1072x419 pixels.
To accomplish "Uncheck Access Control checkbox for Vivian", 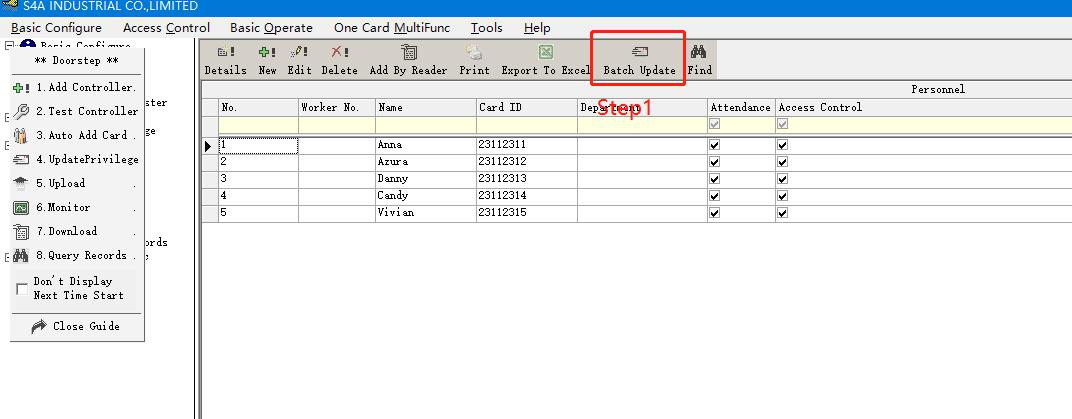I will pyautogui.click(x=782, y=213).
